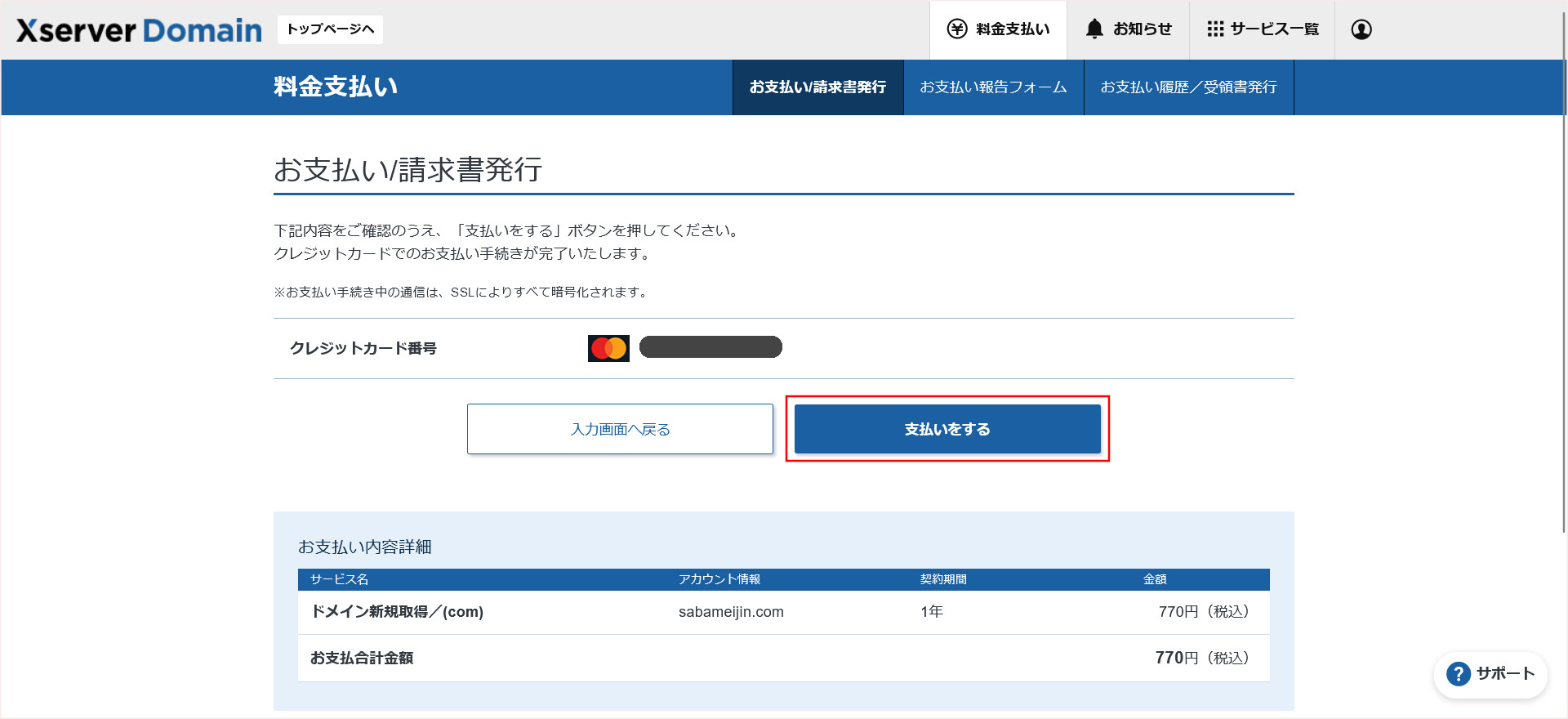The image size is (1568, 719).
Task: Confirm payment with 支払いをする button
Action: (x=947, y=429)
